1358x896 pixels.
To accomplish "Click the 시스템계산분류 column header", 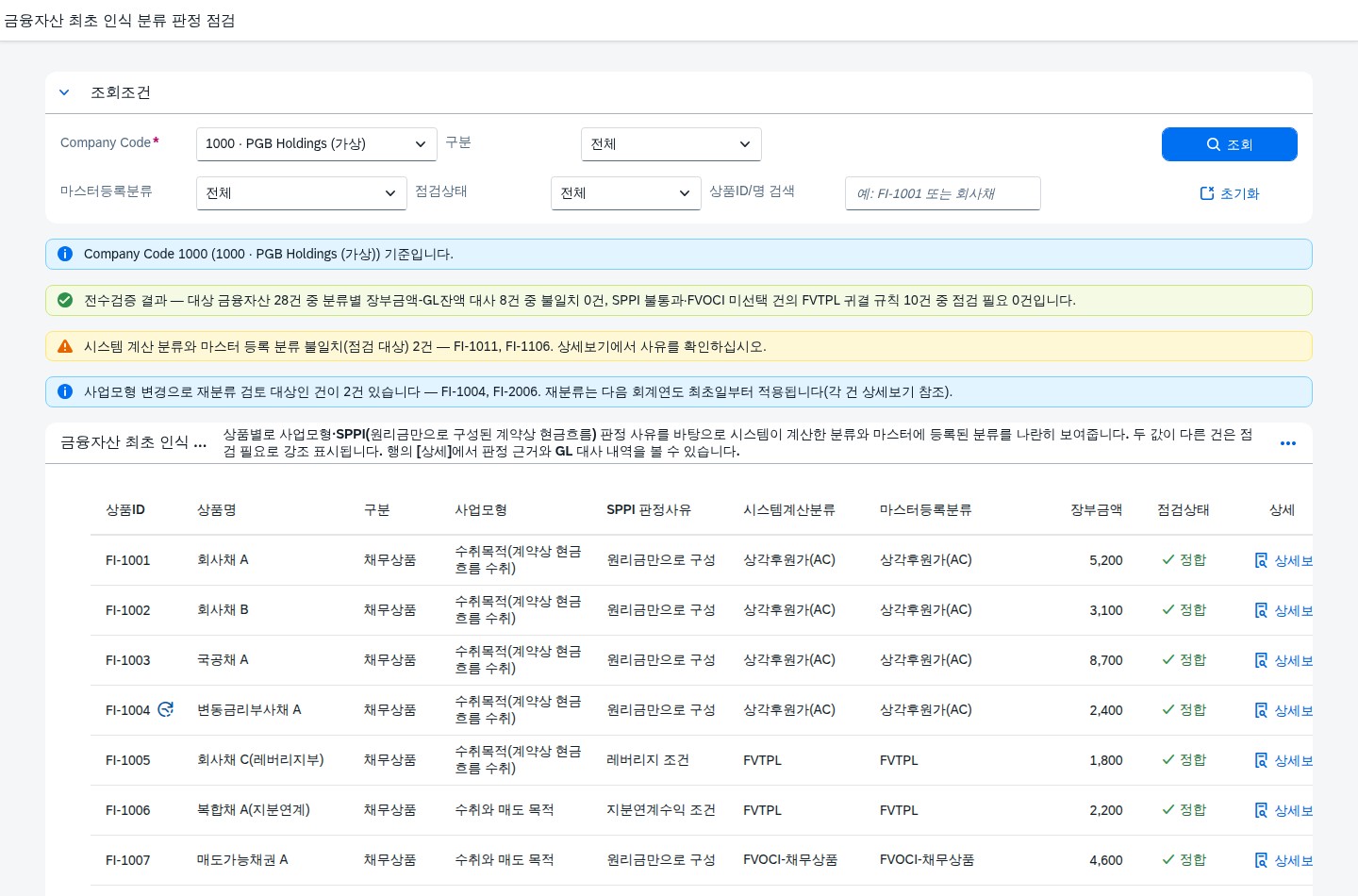I will [789, 509].
